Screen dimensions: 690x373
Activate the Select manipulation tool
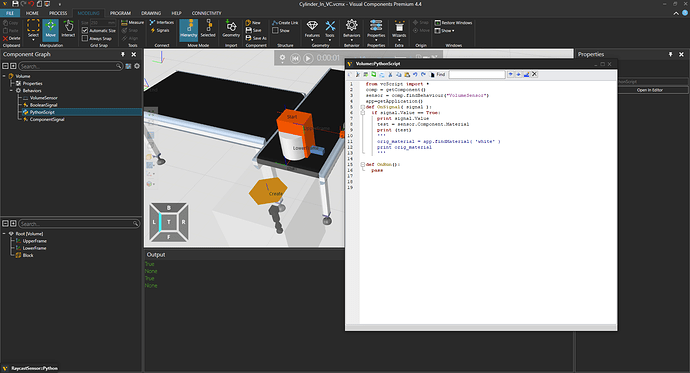[x=33, y=29]
